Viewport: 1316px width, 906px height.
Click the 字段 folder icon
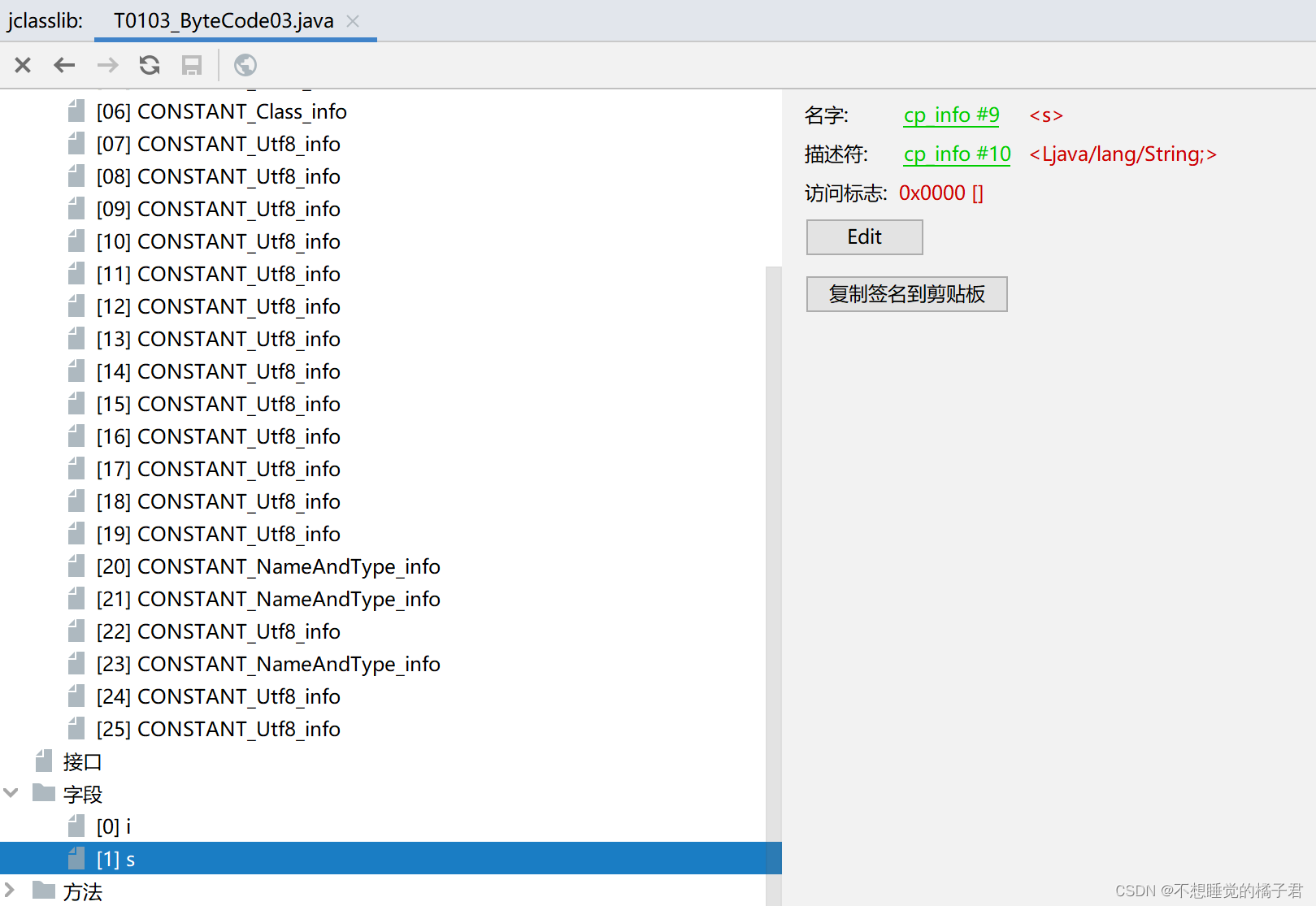tap(44, 793)
